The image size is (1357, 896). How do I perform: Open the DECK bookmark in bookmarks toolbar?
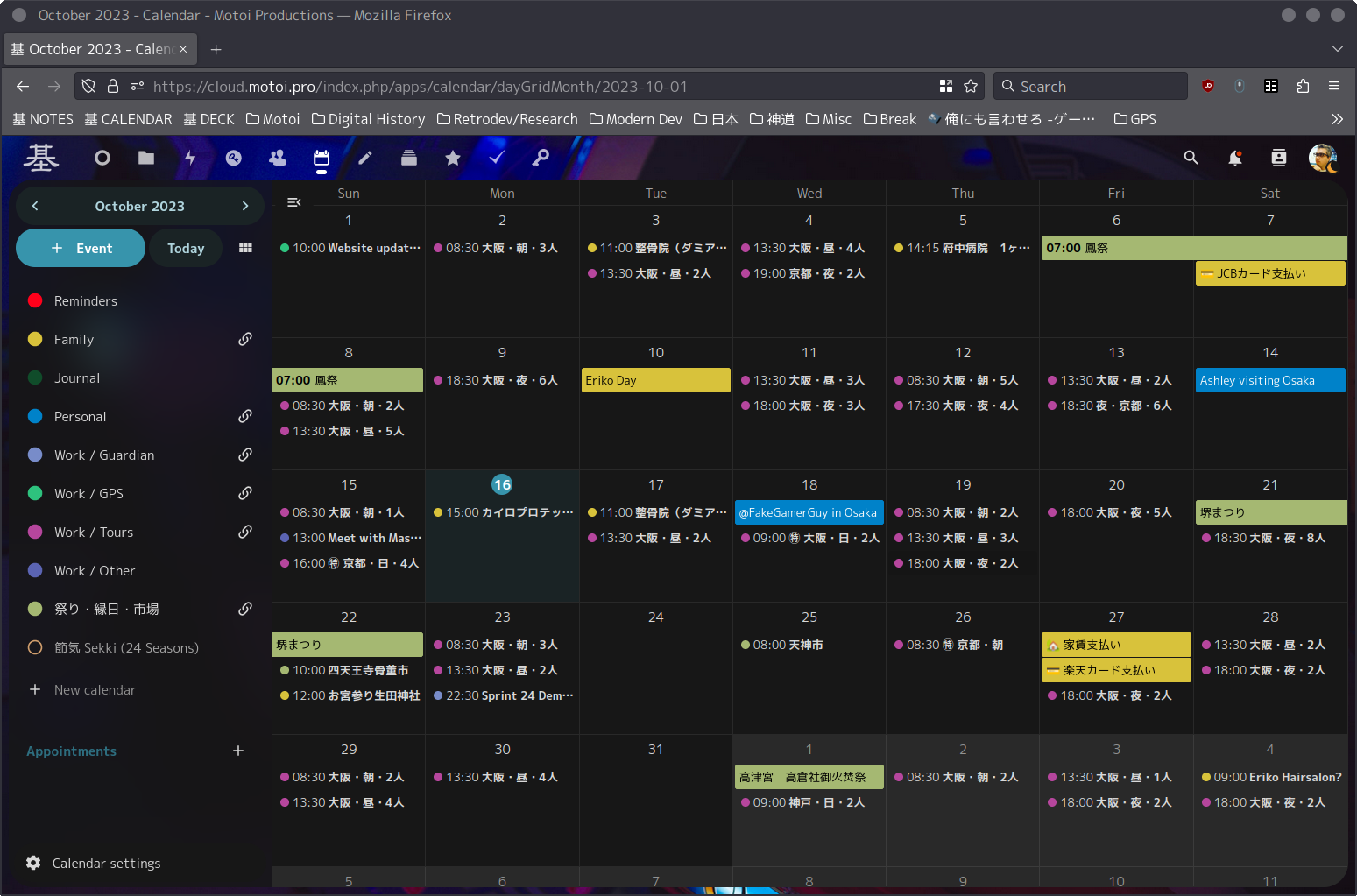[208, 119]
